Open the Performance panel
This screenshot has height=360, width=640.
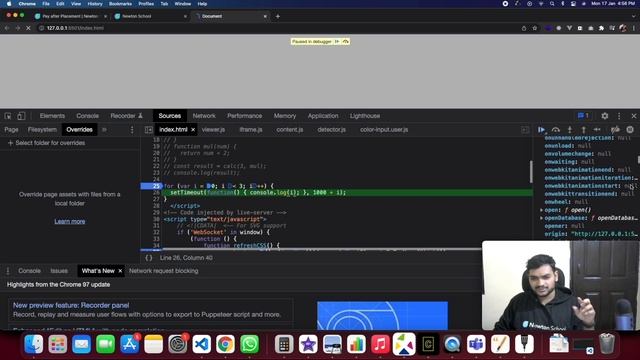point(244,116)
